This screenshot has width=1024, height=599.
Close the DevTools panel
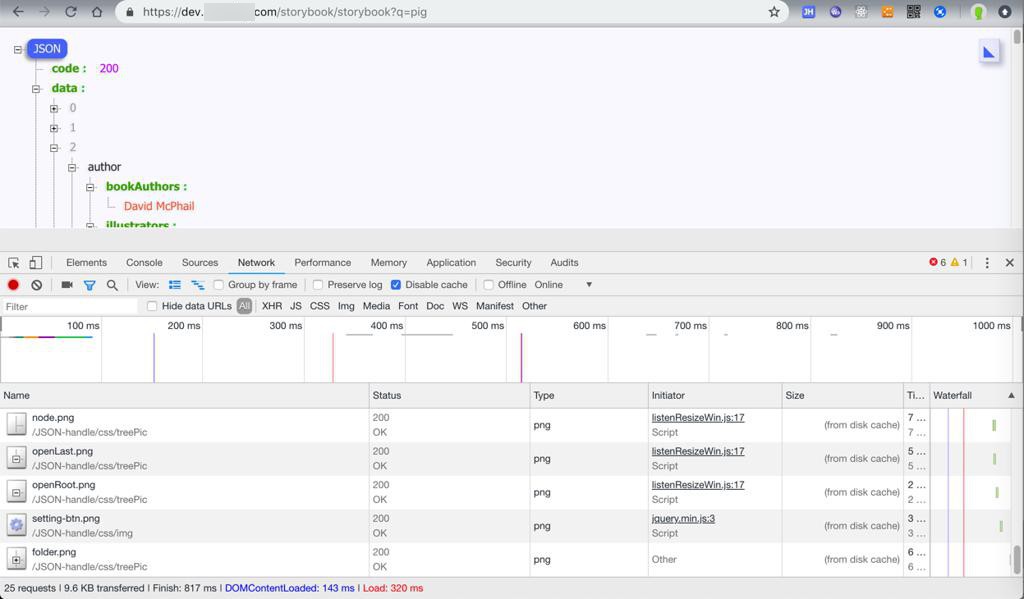[x=1010, y=263]
